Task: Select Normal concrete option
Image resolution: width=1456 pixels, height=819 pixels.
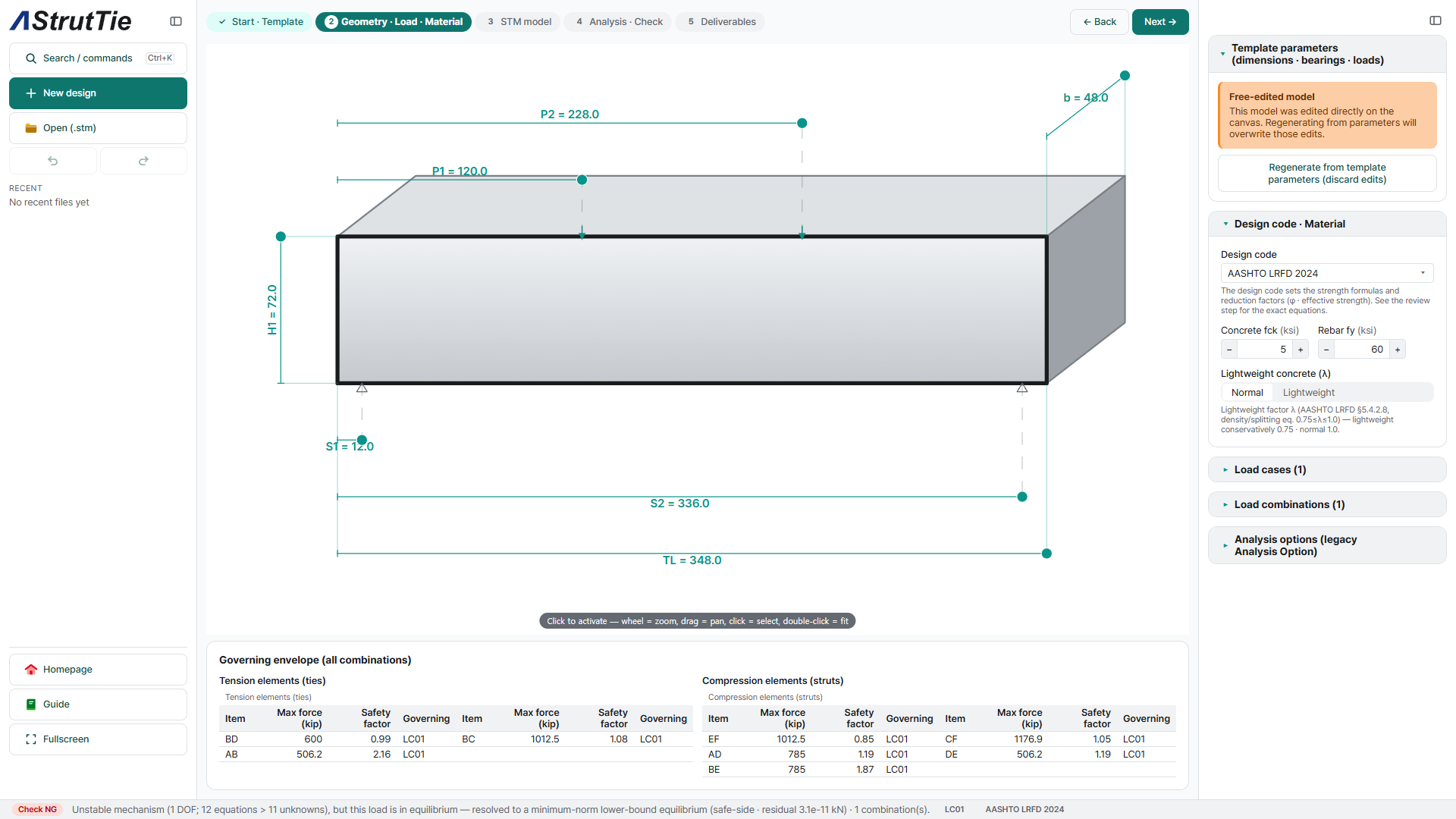Action: 1247,393
